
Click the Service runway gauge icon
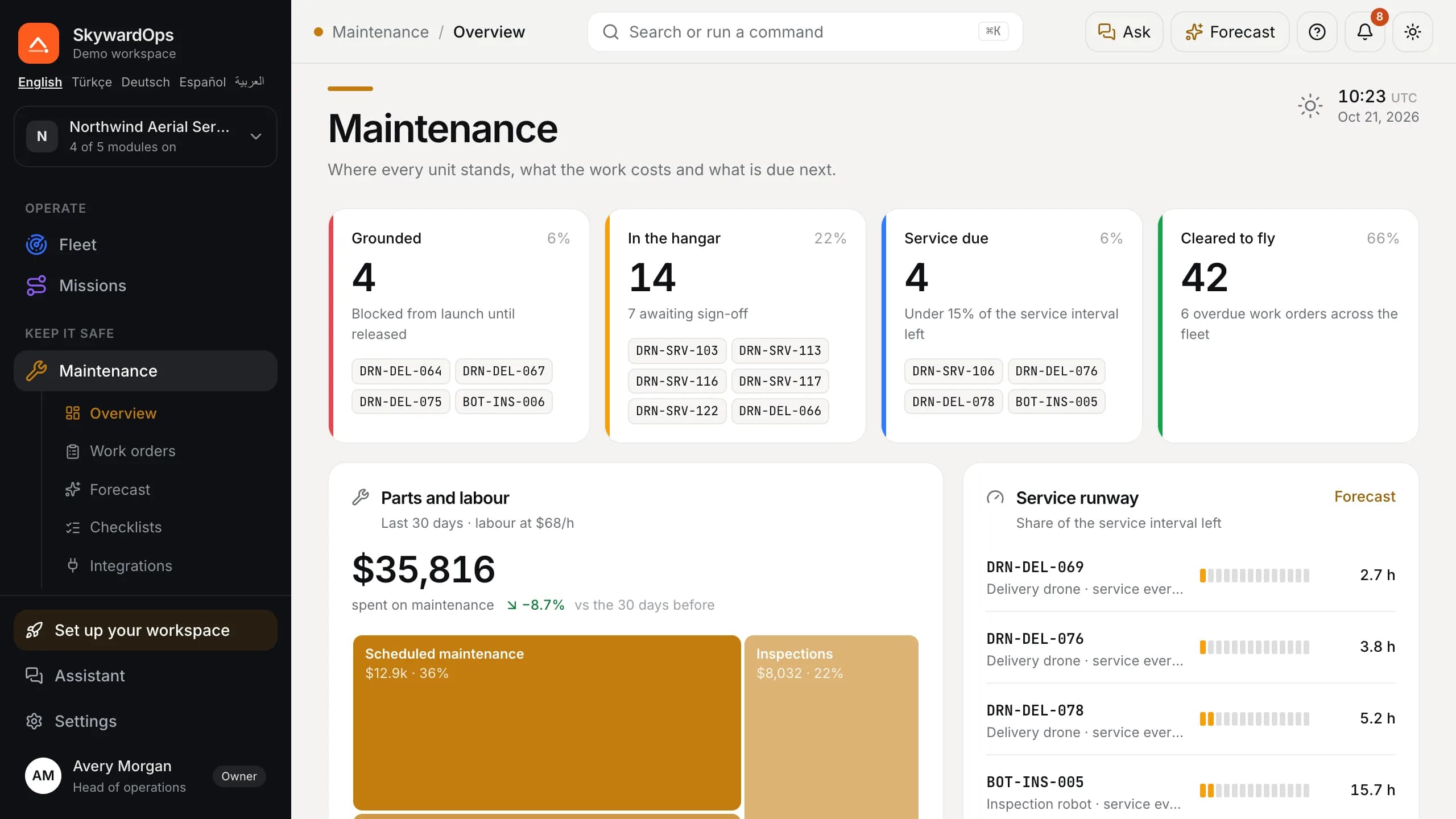[x=995, y=498]
